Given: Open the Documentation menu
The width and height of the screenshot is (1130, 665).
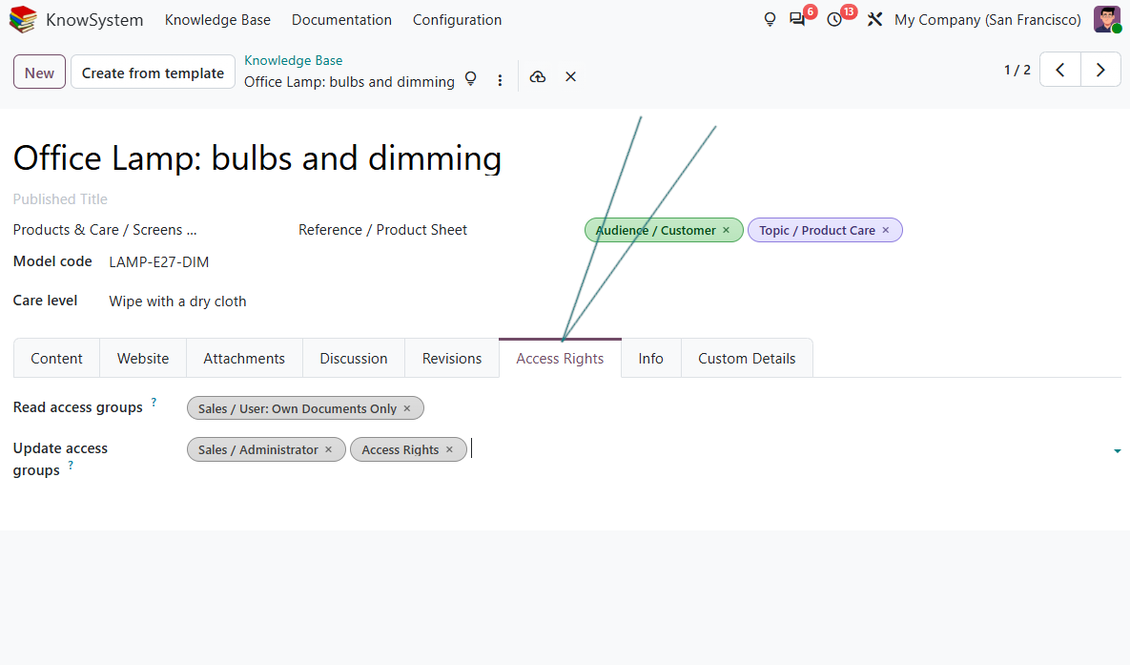Looking at the screenshot, I should [x=342, y=19].
